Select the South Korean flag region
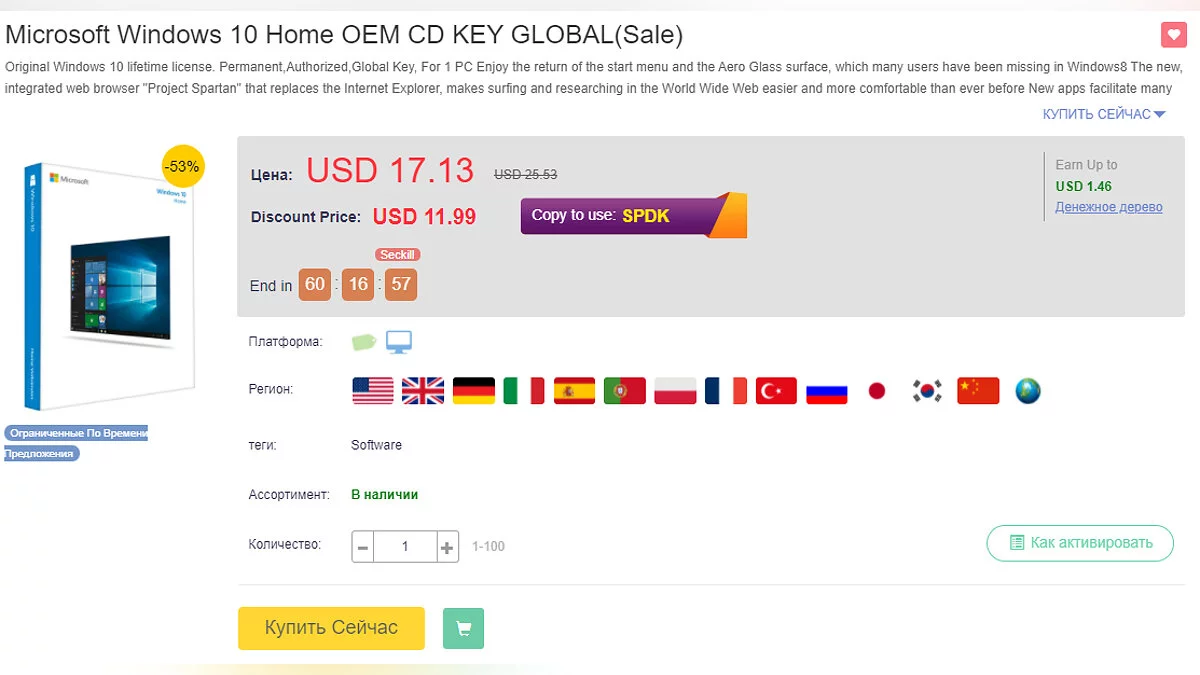 [927, 390]
